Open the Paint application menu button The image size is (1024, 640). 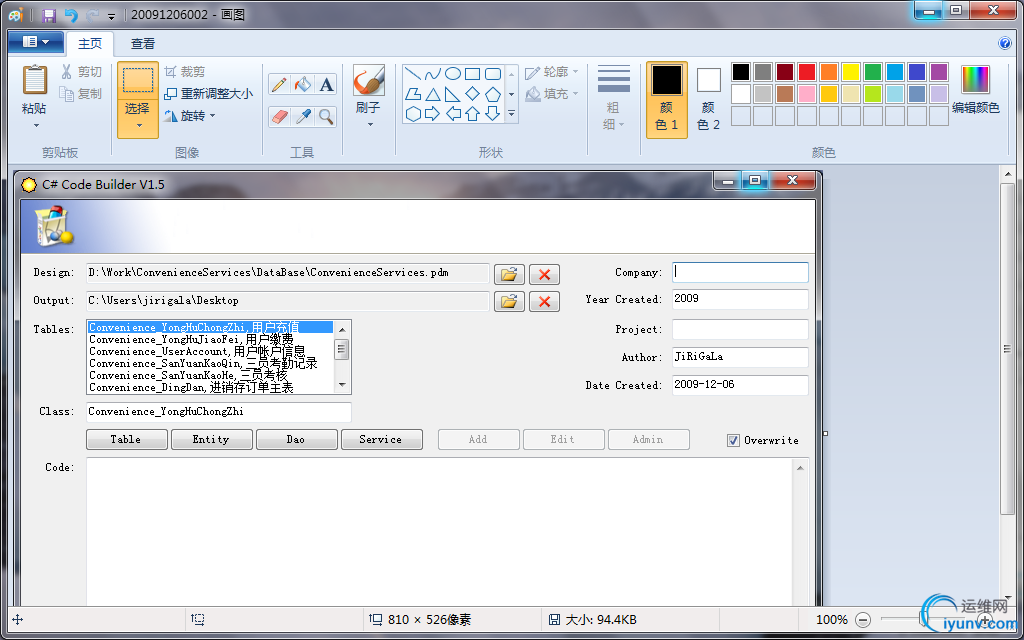[x=35, y=42]
